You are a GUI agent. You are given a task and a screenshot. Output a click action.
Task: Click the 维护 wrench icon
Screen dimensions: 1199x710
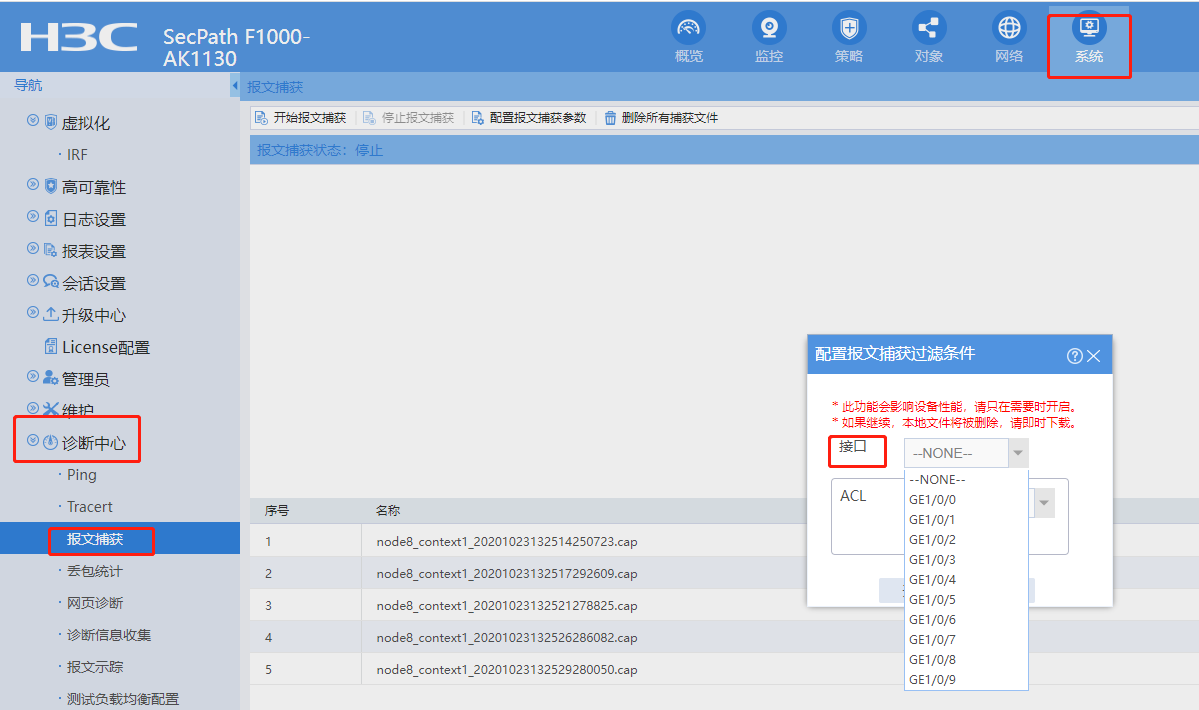pos(50,409)
